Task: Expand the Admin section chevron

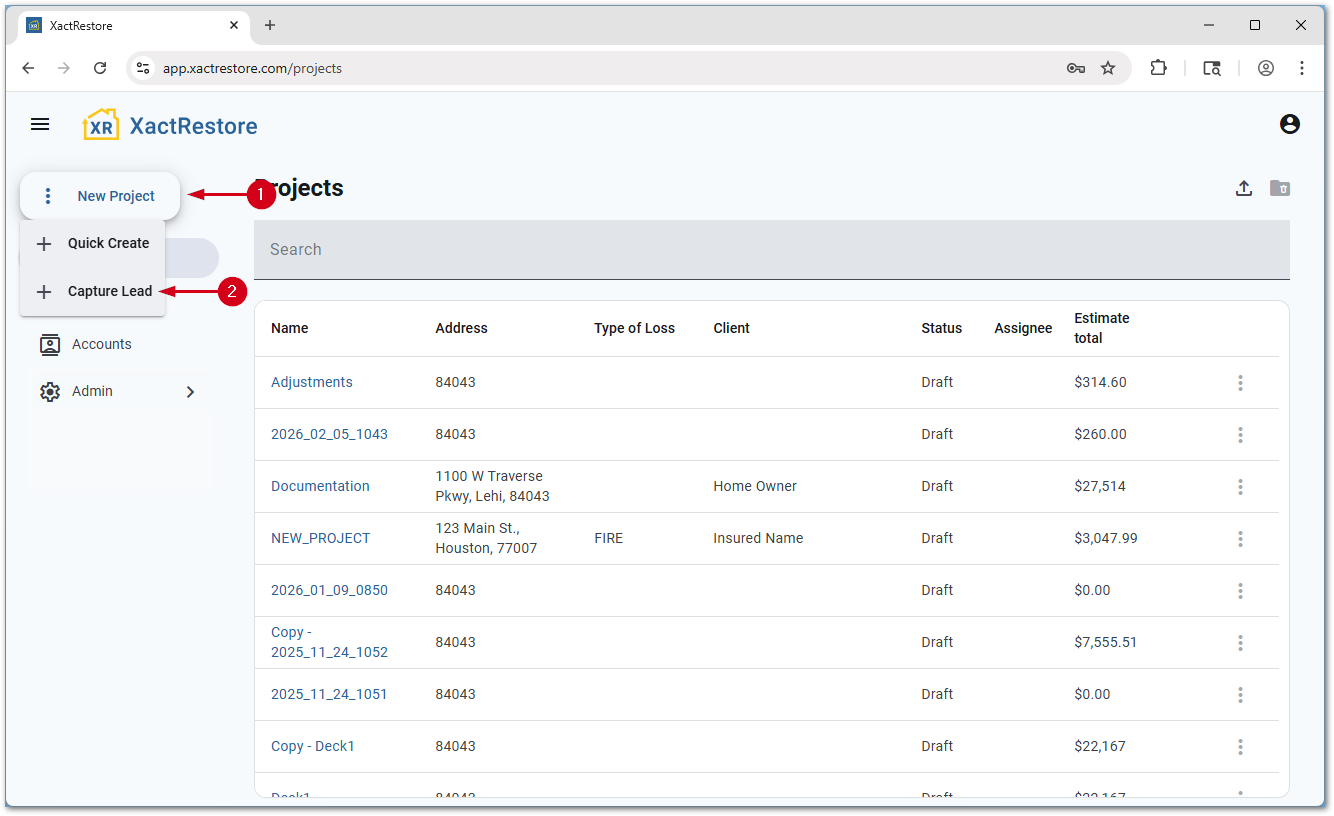Action: click(x=190, y=391)
